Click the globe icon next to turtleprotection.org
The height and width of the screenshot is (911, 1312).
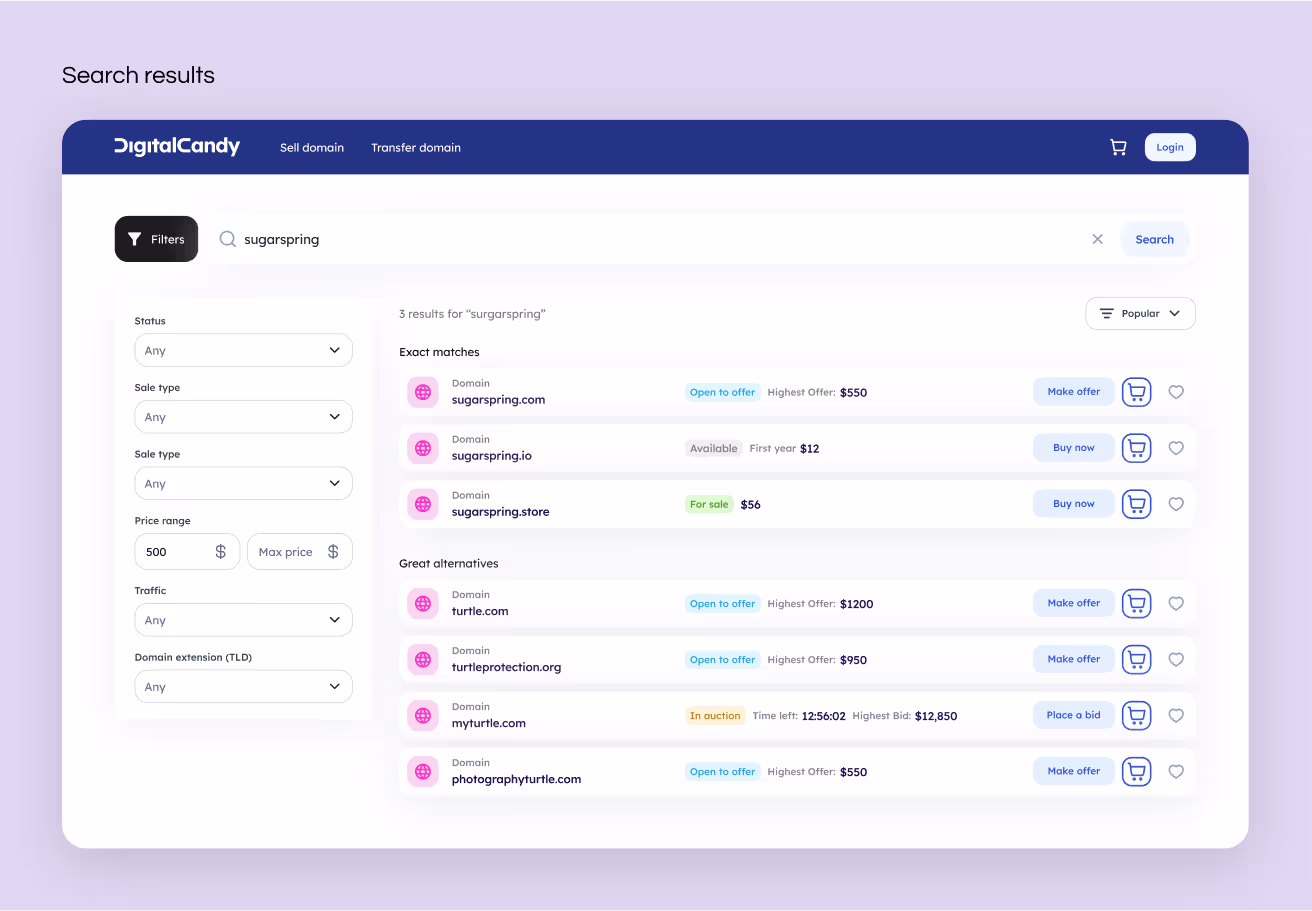(423, 659)
